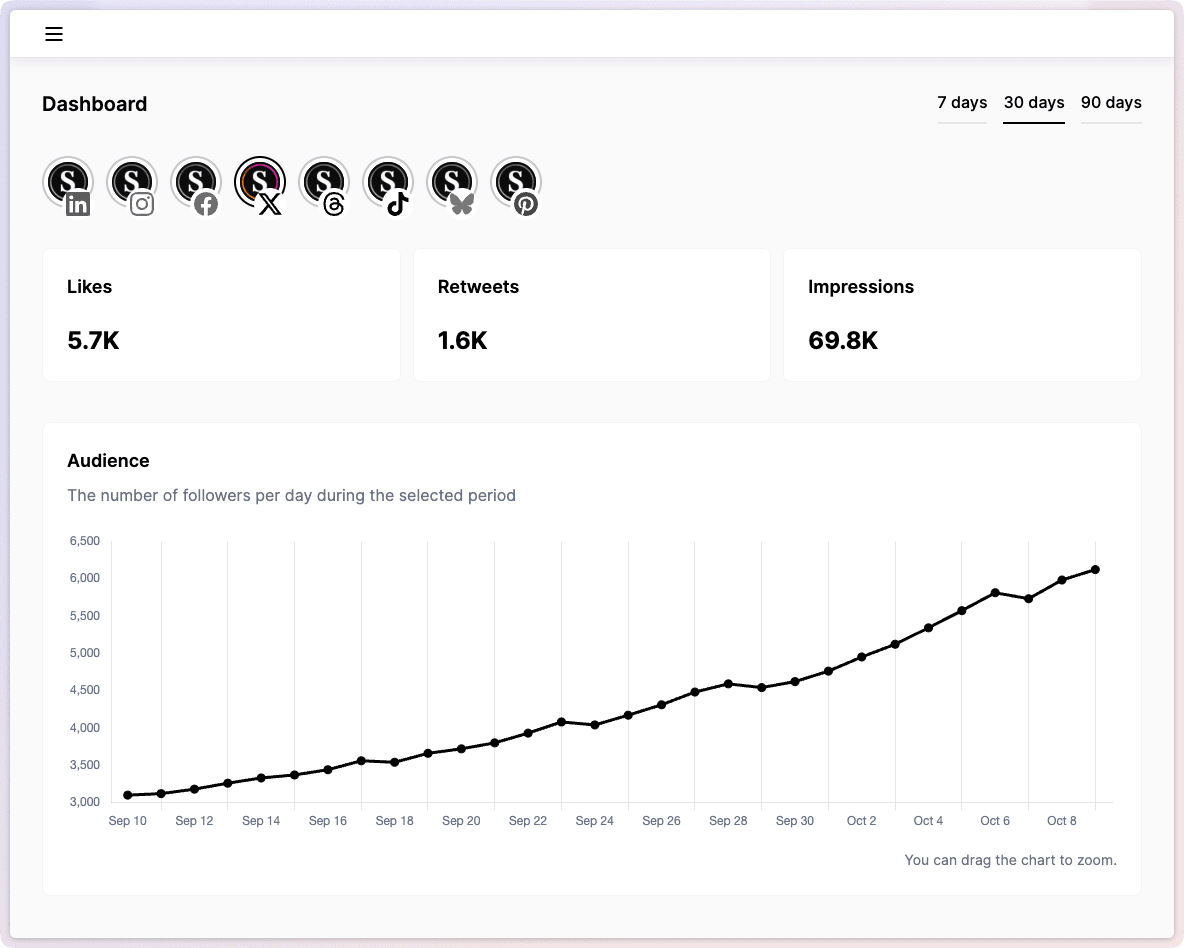This screenshot has height=948, width=1184.
Task: Click the Likes 5.7K stat card
Action: click(221, 315)
